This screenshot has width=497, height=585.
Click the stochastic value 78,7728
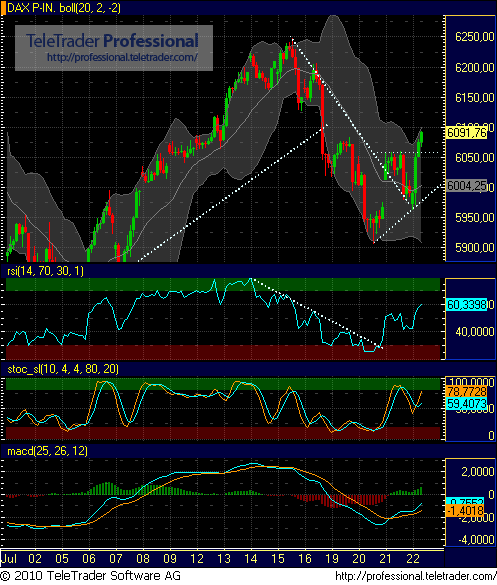467,391
